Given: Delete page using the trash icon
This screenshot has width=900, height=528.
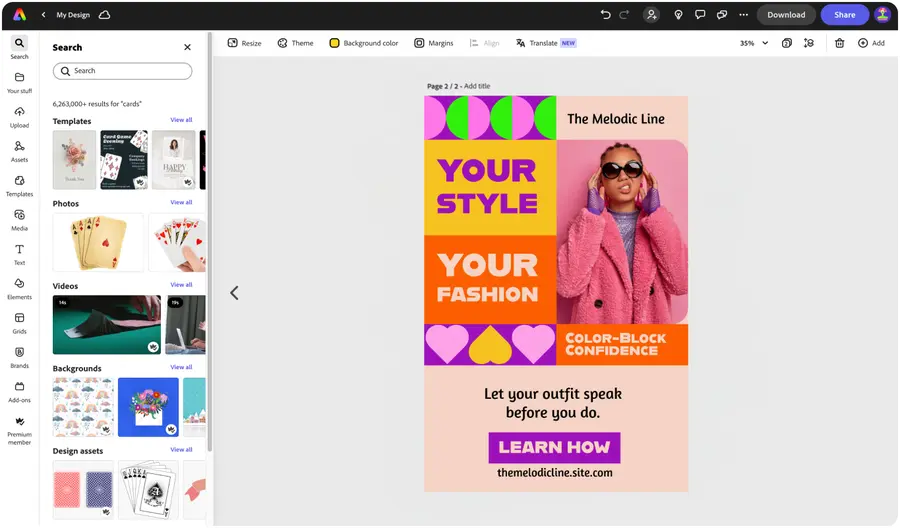Looking at the screenshot, I should 839,43.
